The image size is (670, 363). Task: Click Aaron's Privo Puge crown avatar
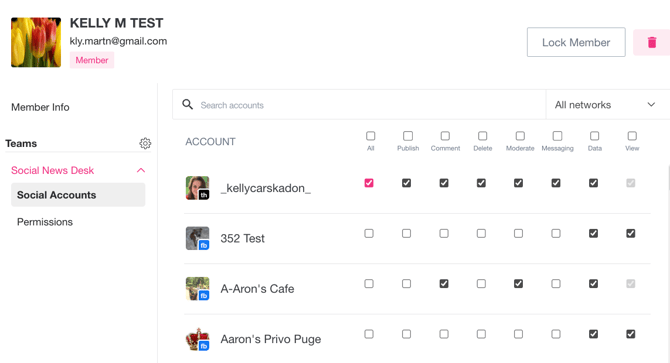pos(197,339)
